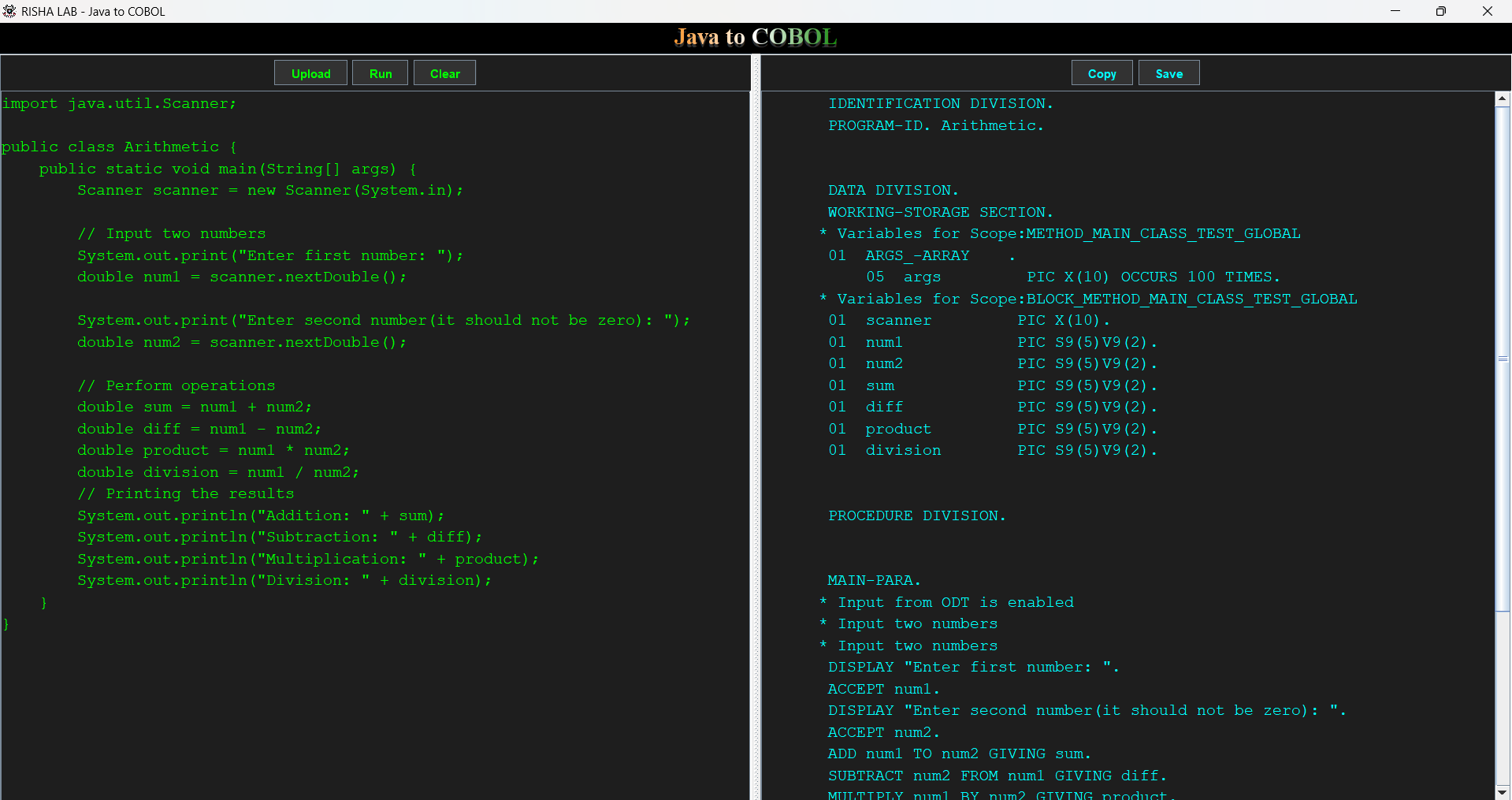Screen dimensions: 1512x800
Task: Click the Upload button
Action: coord(310,73)
